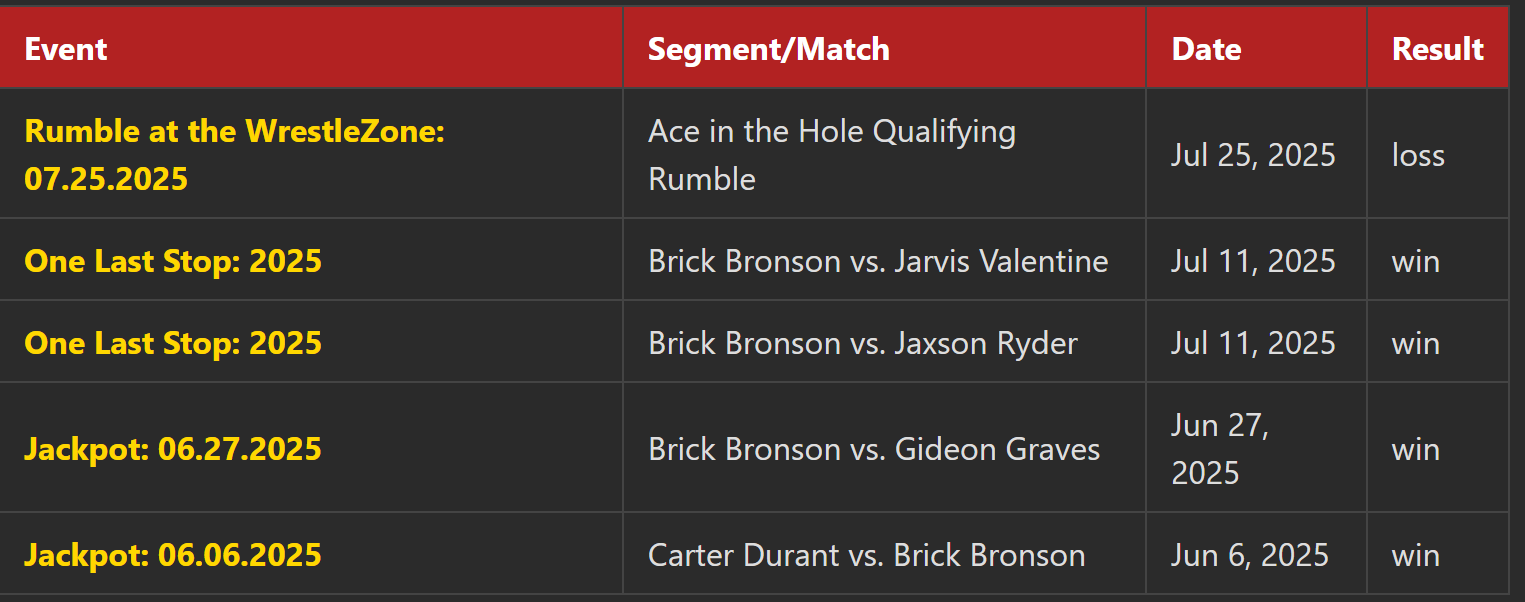Image resolution: width=1525 pixels, height=602 pixels.
Task: Open One Last Stop link in Jaxson Ryder row
Action: point(173,343)
